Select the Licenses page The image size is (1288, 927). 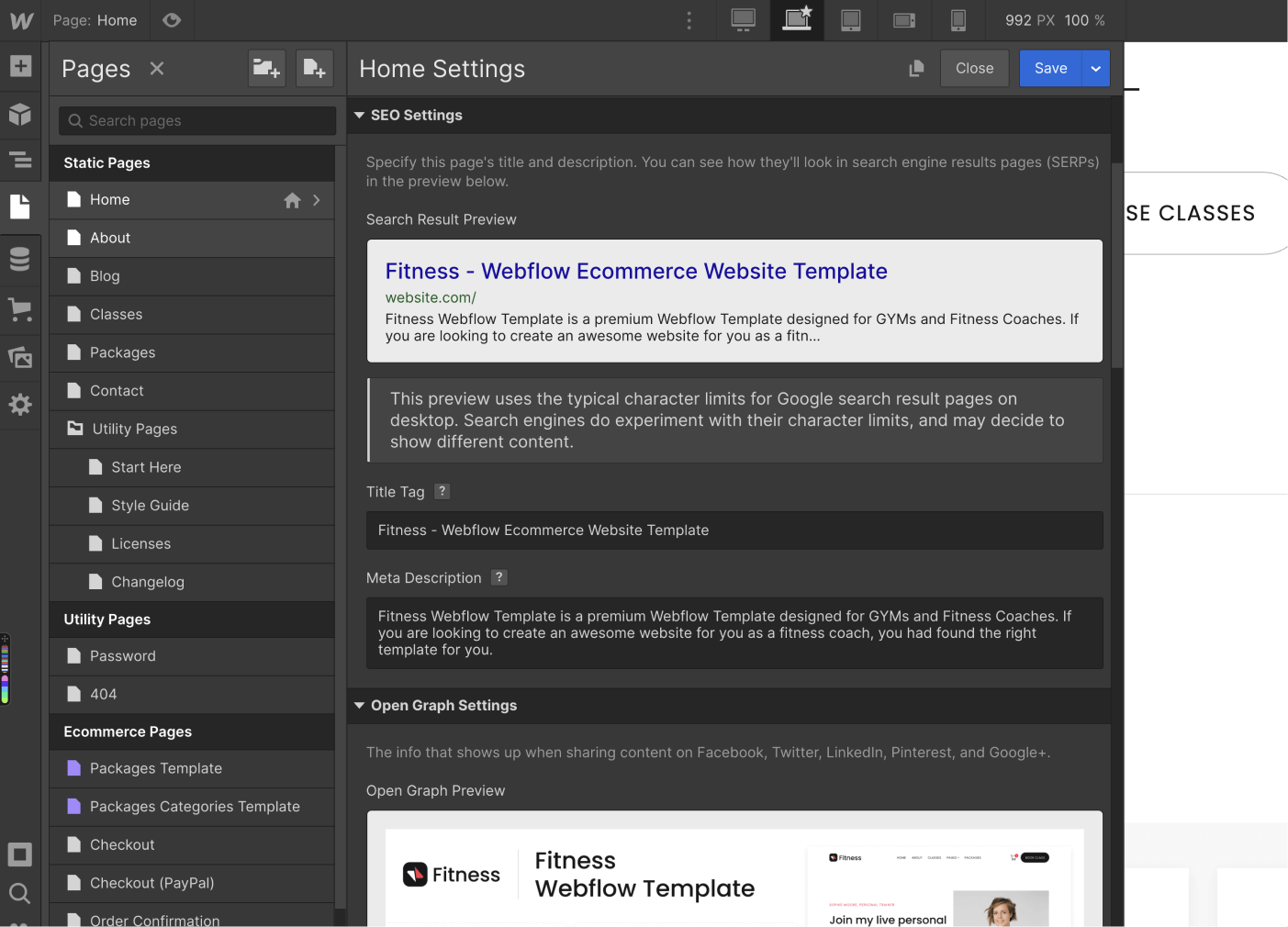pos(192,544)
